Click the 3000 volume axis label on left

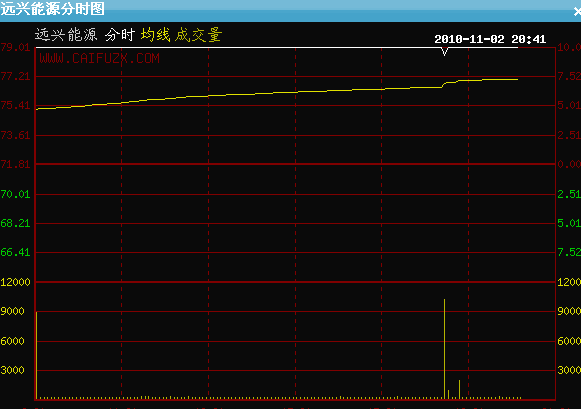point(13,370)
